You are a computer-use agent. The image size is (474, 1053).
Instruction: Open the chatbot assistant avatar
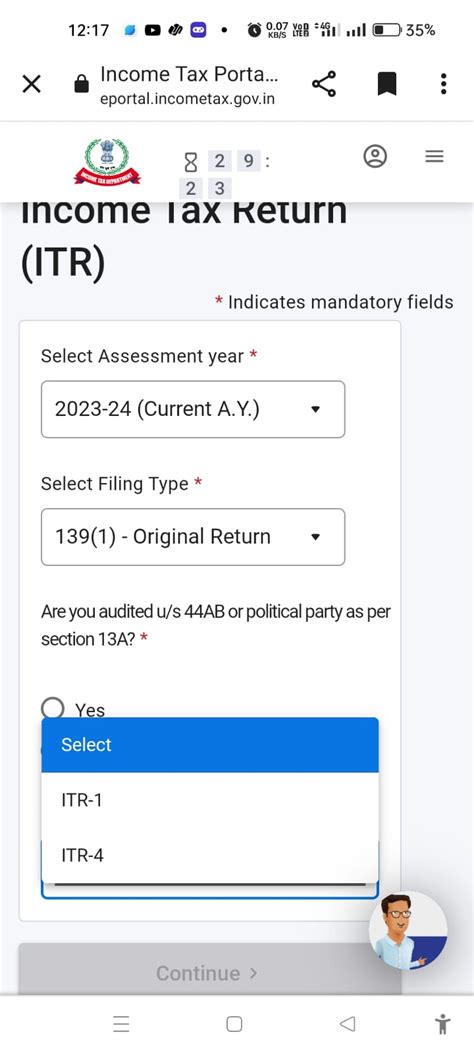[x=408, y=931]
